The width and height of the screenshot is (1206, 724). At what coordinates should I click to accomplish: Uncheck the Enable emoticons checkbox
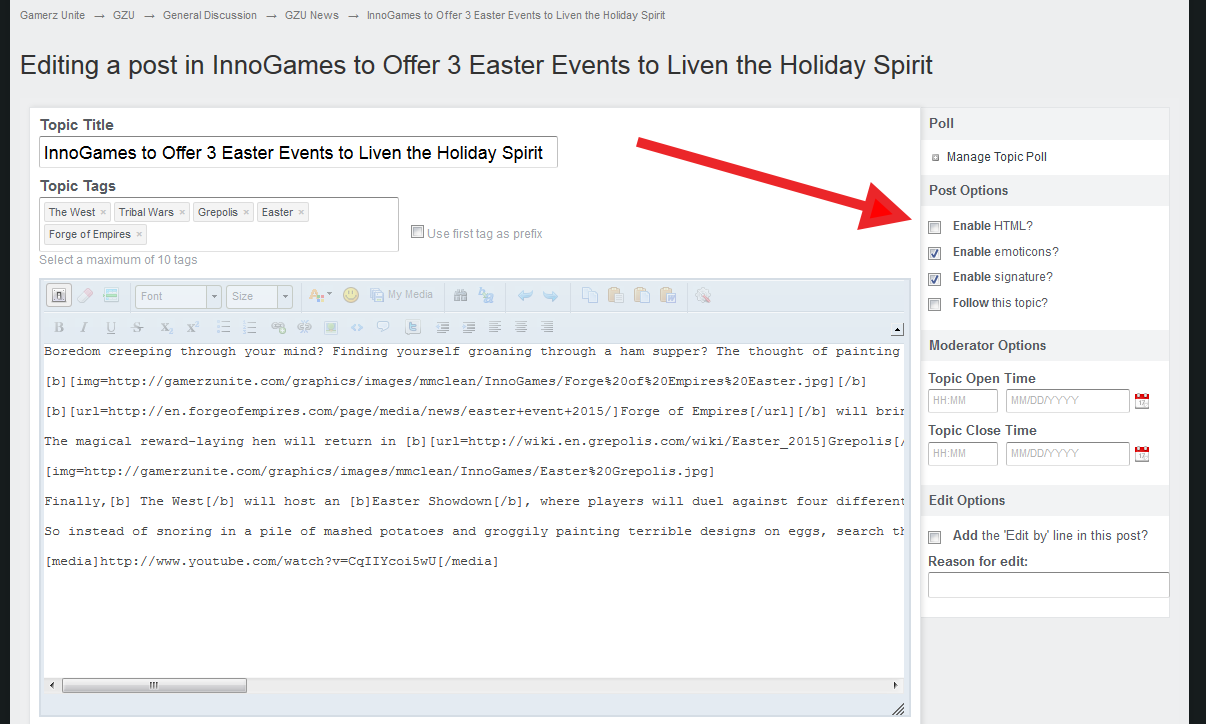tap(934, 253)
